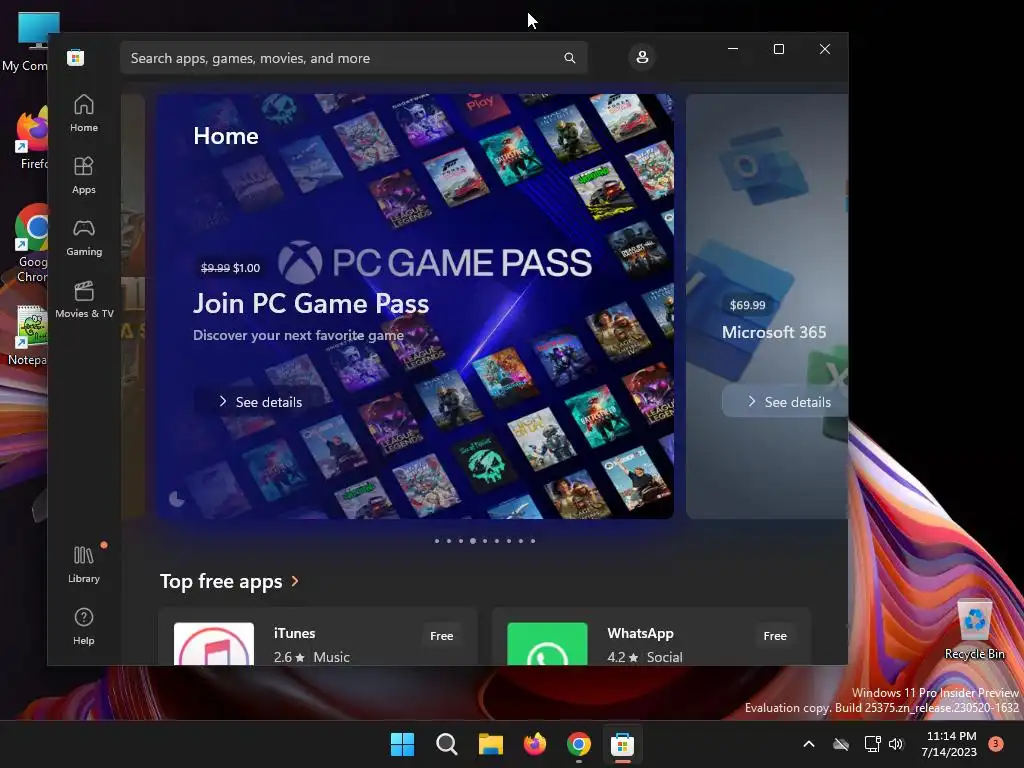Open the Home section in the sidebar
The image size is (1024, 768).
pos(84,114)
